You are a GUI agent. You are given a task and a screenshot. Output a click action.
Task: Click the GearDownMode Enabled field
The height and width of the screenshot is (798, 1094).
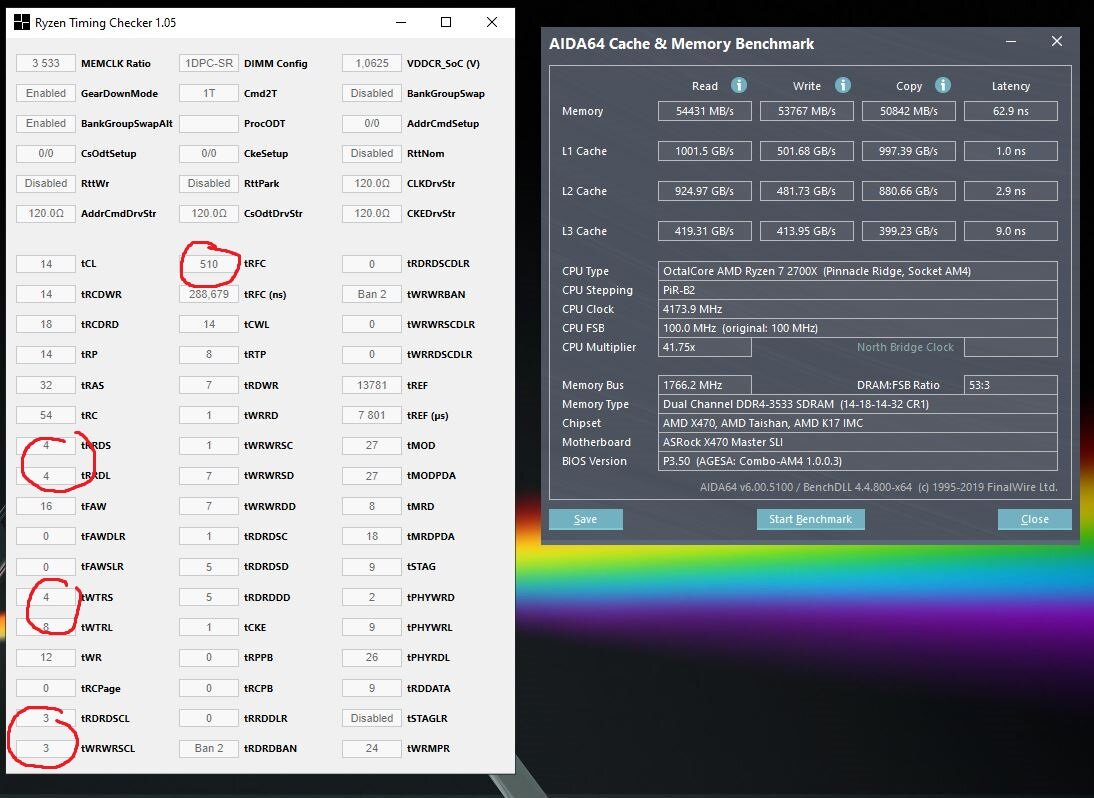click(x=46, y=93)
